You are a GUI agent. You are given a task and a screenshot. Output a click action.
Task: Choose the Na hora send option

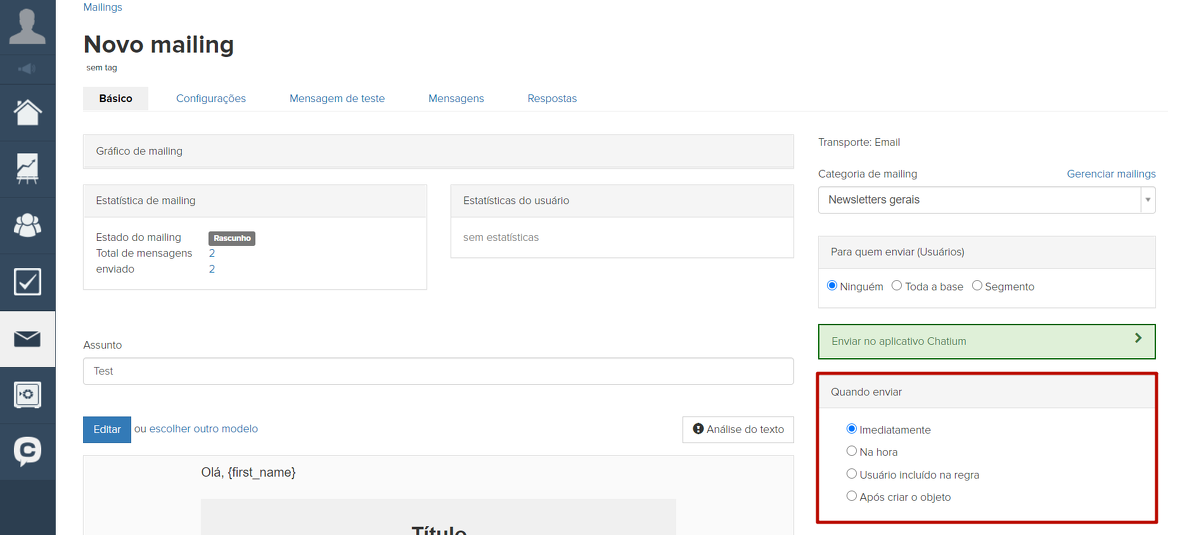pyautogui.click(x=852, y=452)
